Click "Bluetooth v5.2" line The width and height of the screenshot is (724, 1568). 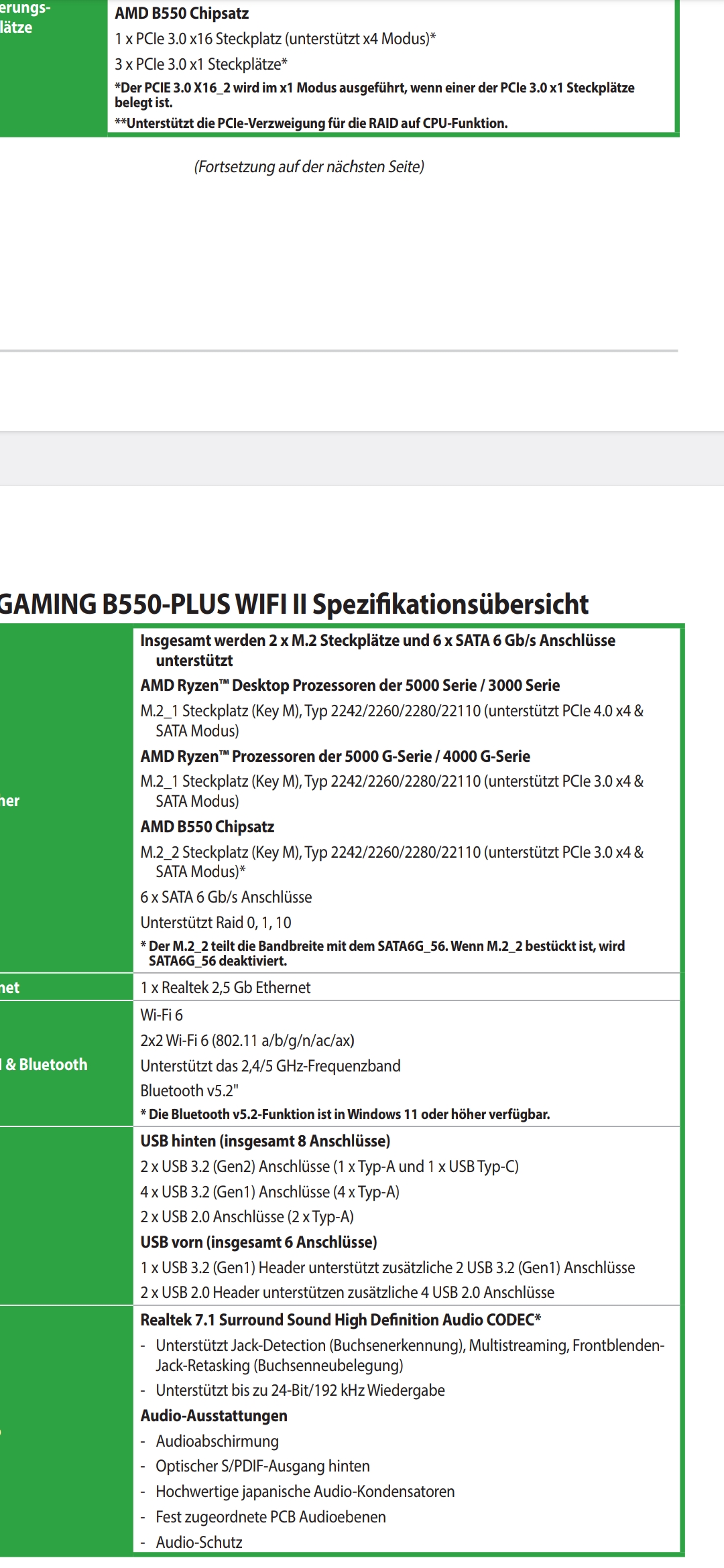click(x=190, y=1091)
